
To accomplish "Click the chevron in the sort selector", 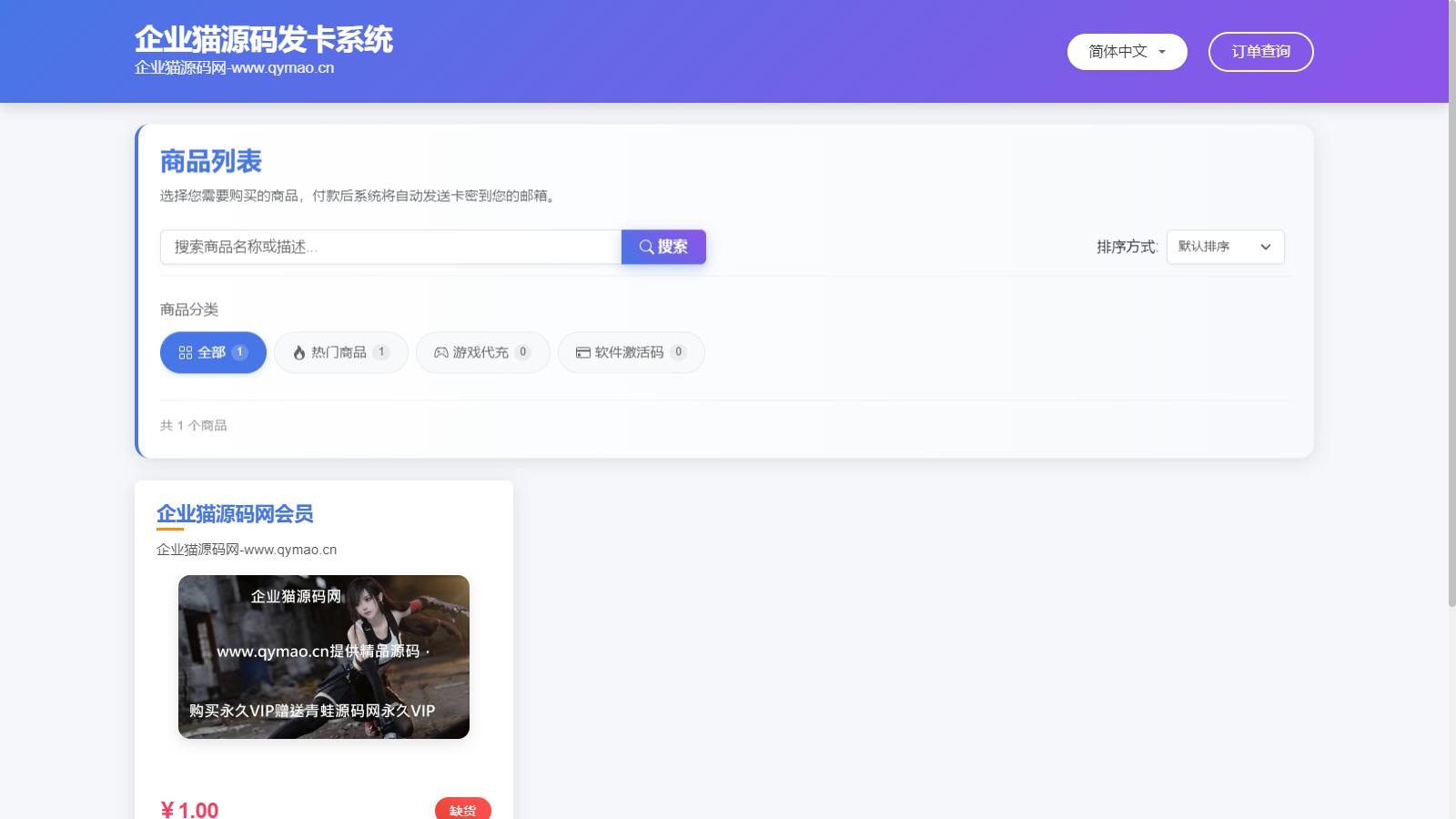I will point(1265,247).
